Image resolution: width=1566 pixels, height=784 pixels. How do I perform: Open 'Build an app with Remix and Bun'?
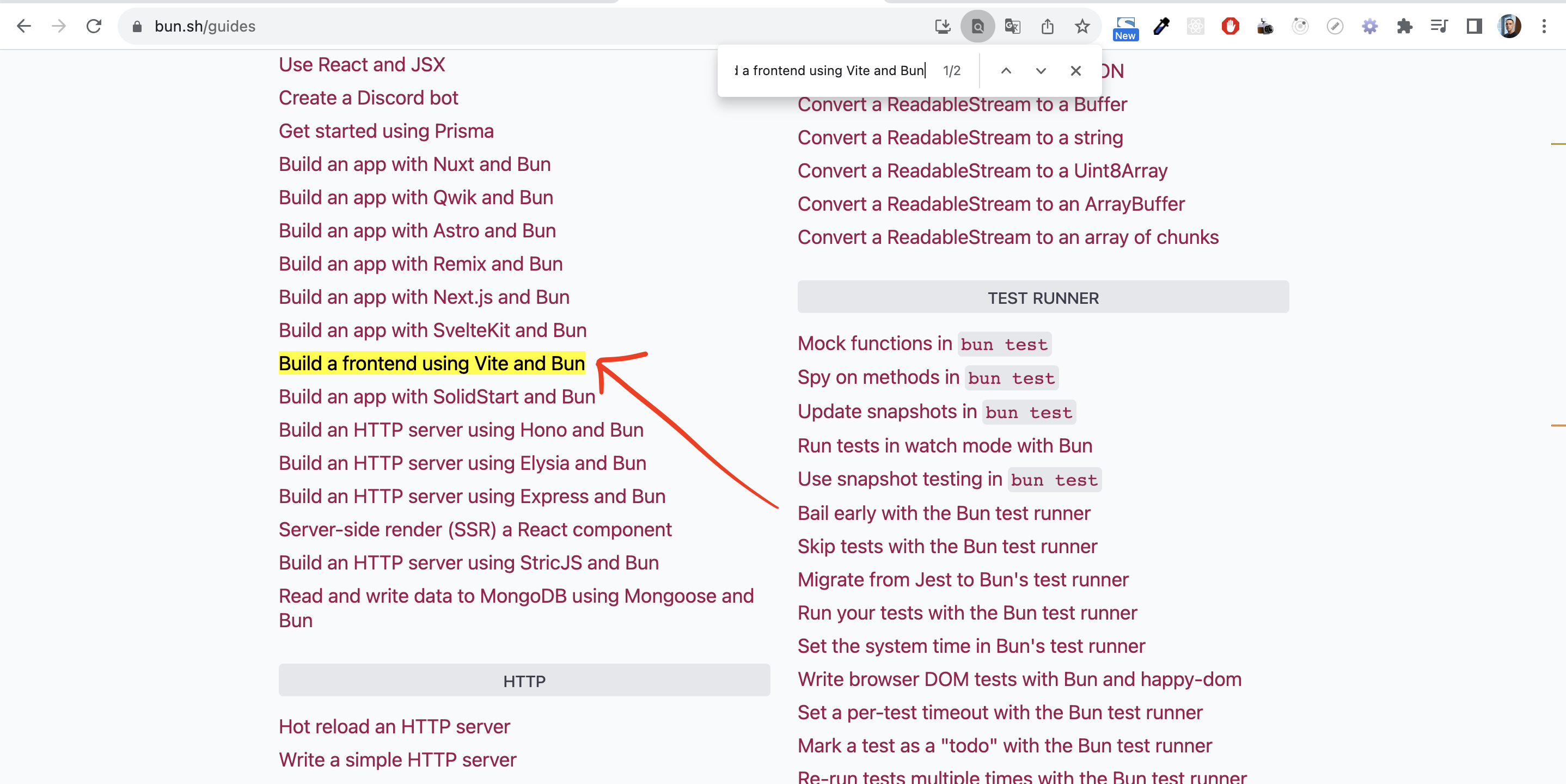[421, 264]
